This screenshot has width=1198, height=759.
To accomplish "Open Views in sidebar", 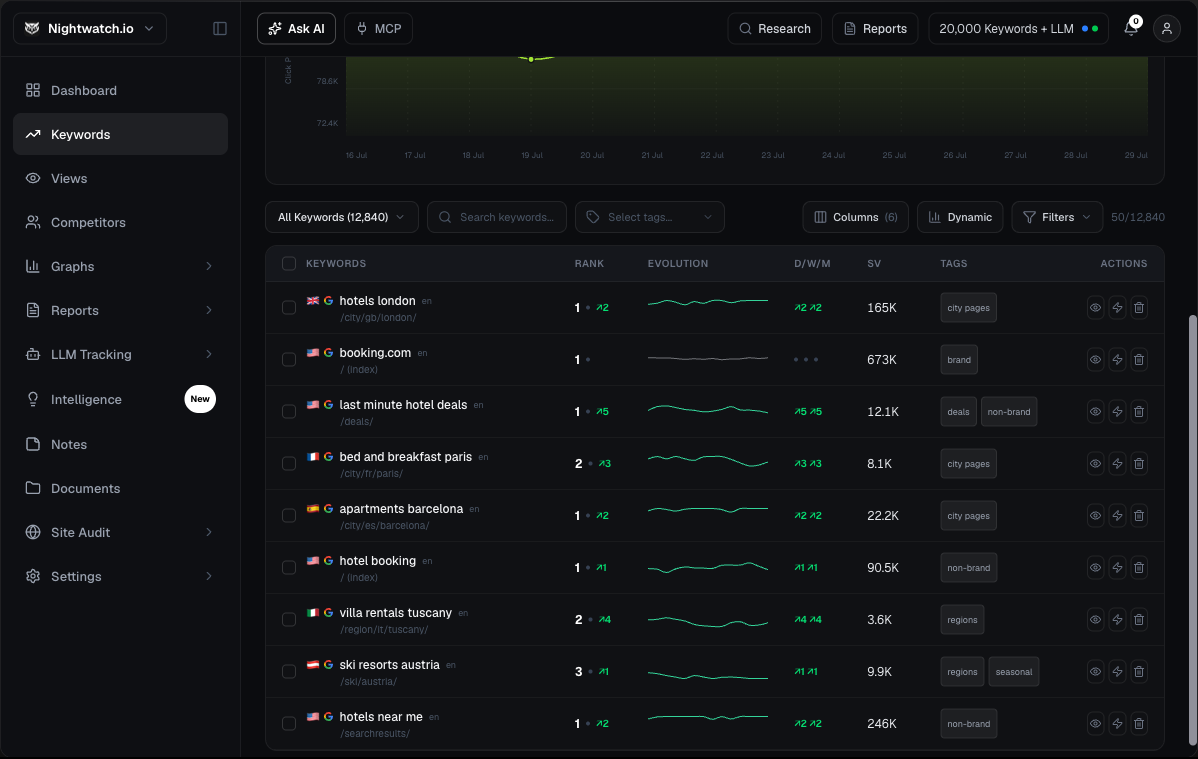I will pyautogui.click(x=120, y=178).
